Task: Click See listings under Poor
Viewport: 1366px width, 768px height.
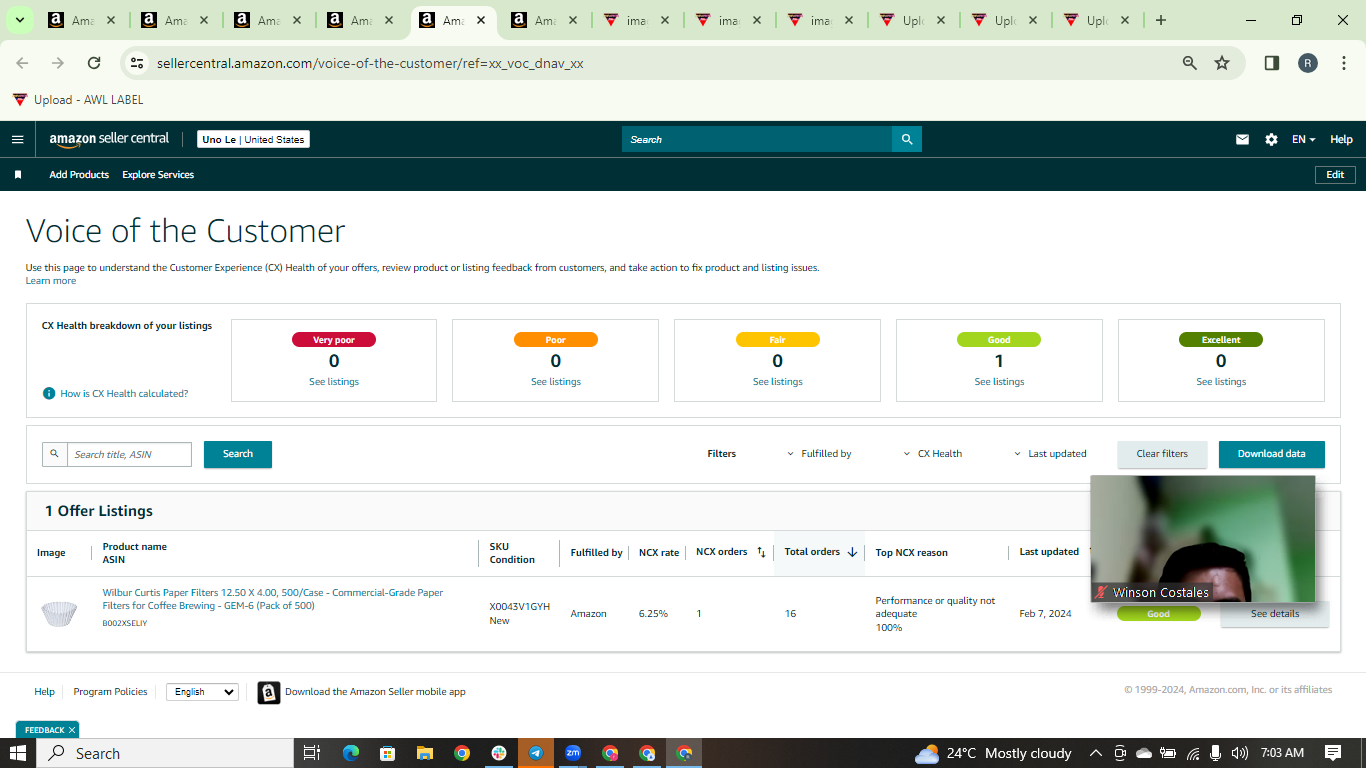Action: click(556, 382)
